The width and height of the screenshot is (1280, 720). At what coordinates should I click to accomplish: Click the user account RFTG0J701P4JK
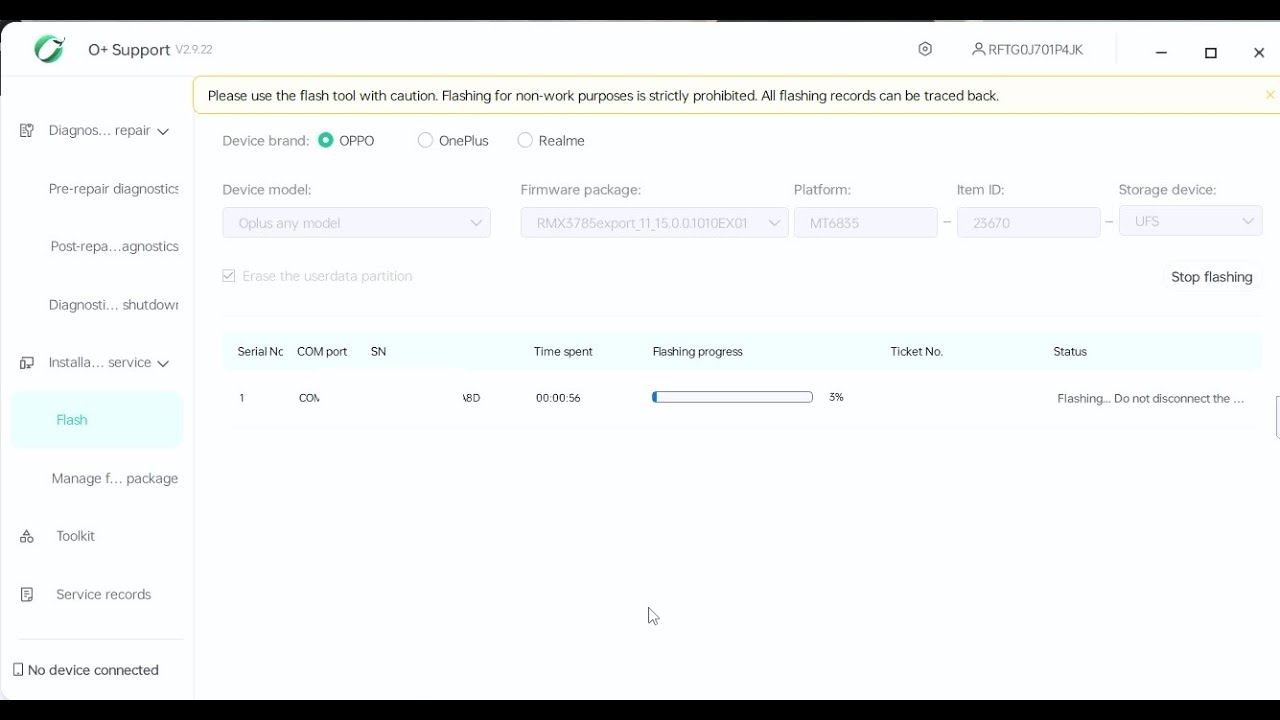click(1027, 49)
